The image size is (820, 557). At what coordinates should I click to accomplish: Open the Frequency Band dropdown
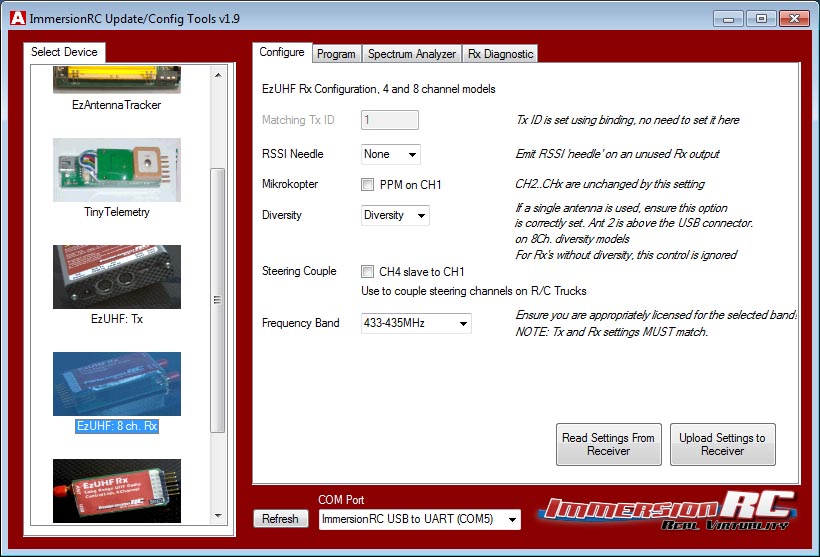415,323
